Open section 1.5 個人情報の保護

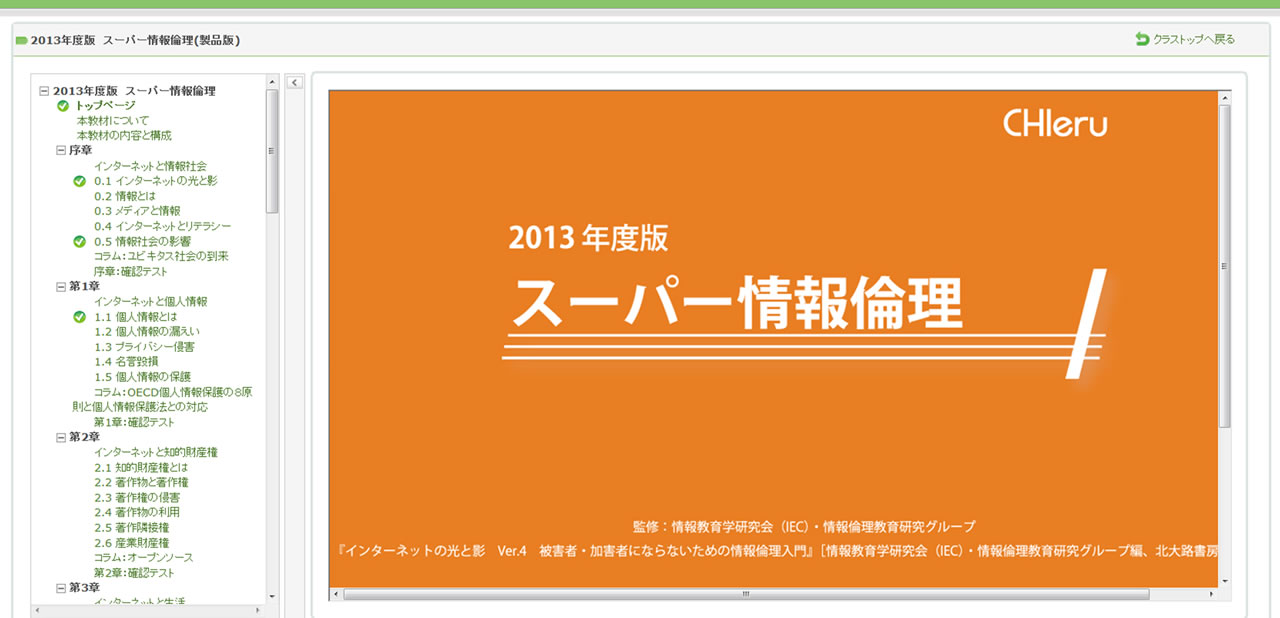[142, 377]
